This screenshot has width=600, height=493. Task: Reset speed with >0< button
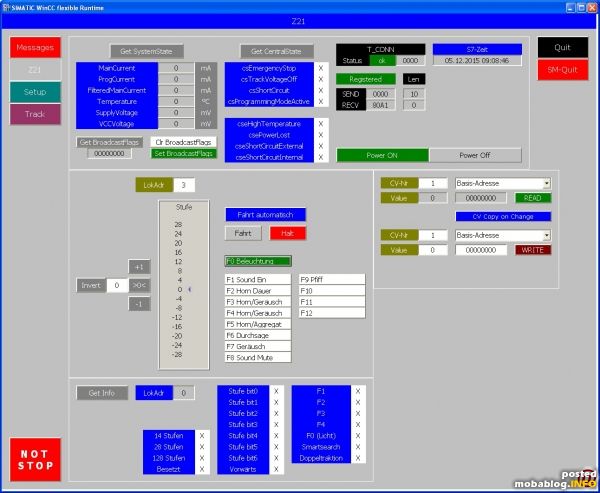pos(139,285)
